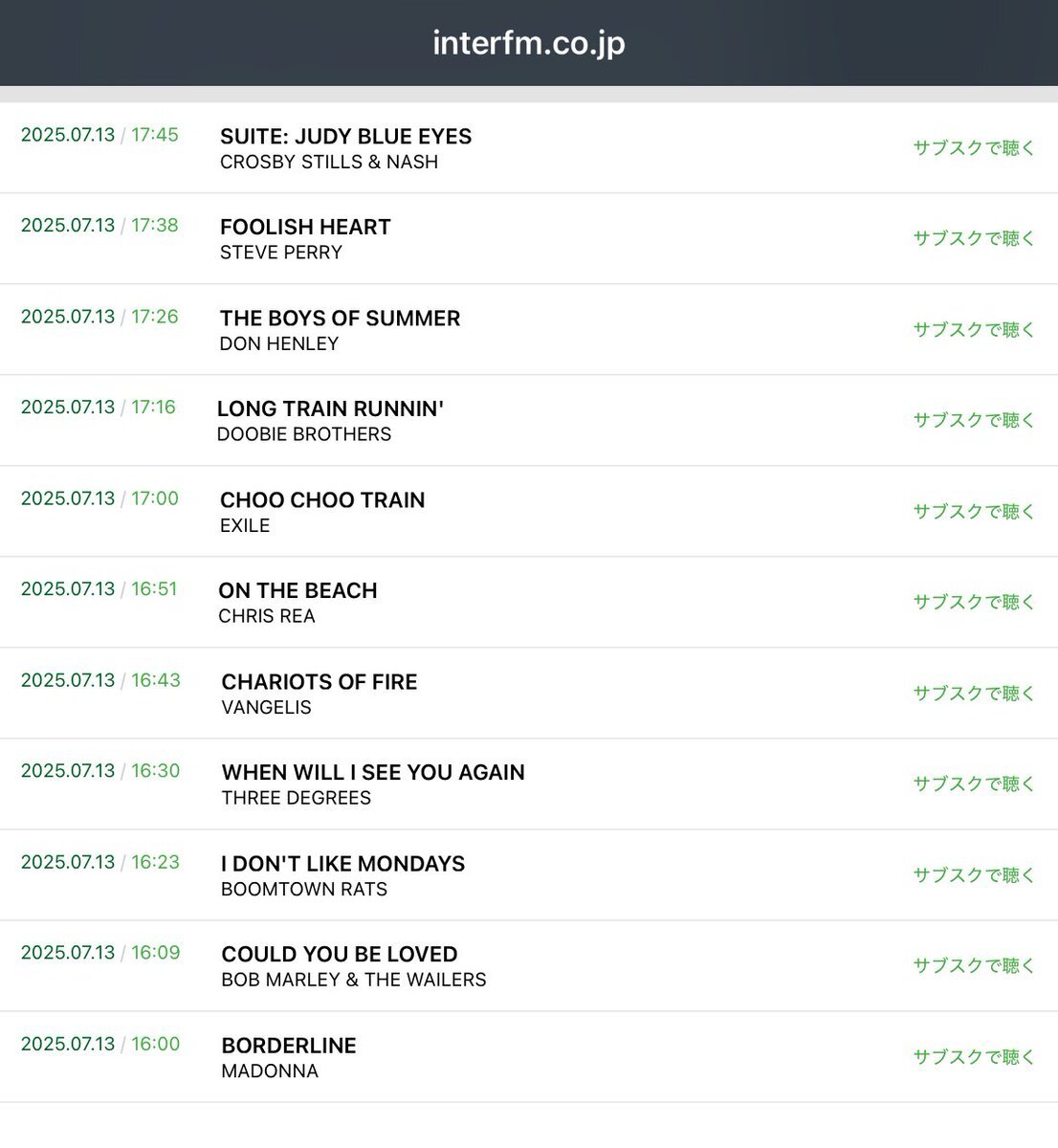
Task: Open subscription link for I Don't Like Mondays
Action: coord(974,874)
